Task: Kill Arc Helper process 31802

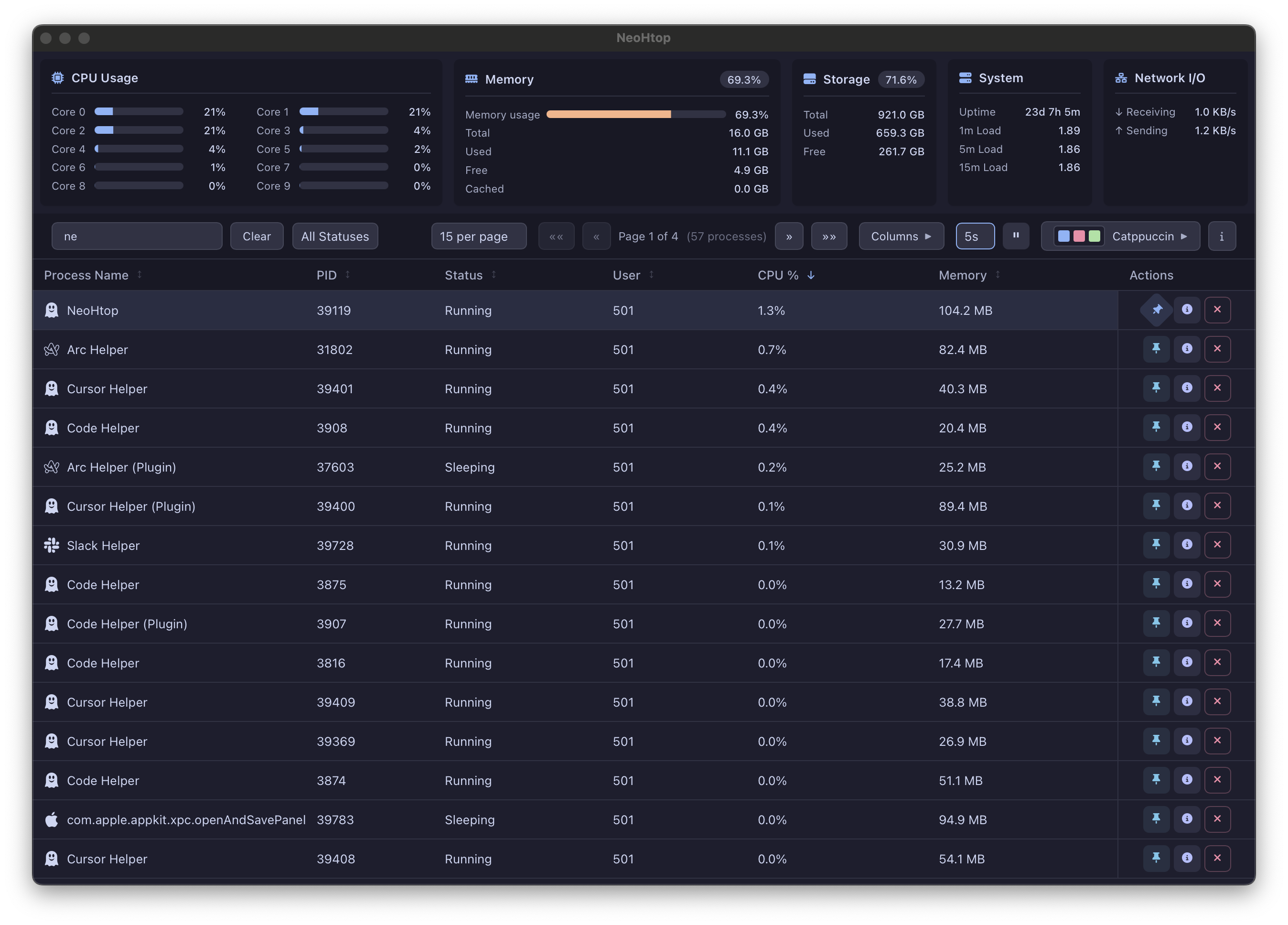Action: [1217, 349]
